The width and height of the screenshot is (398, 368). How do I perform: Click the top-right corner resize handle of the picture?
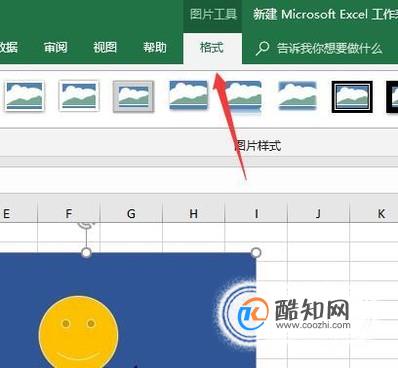256,253
